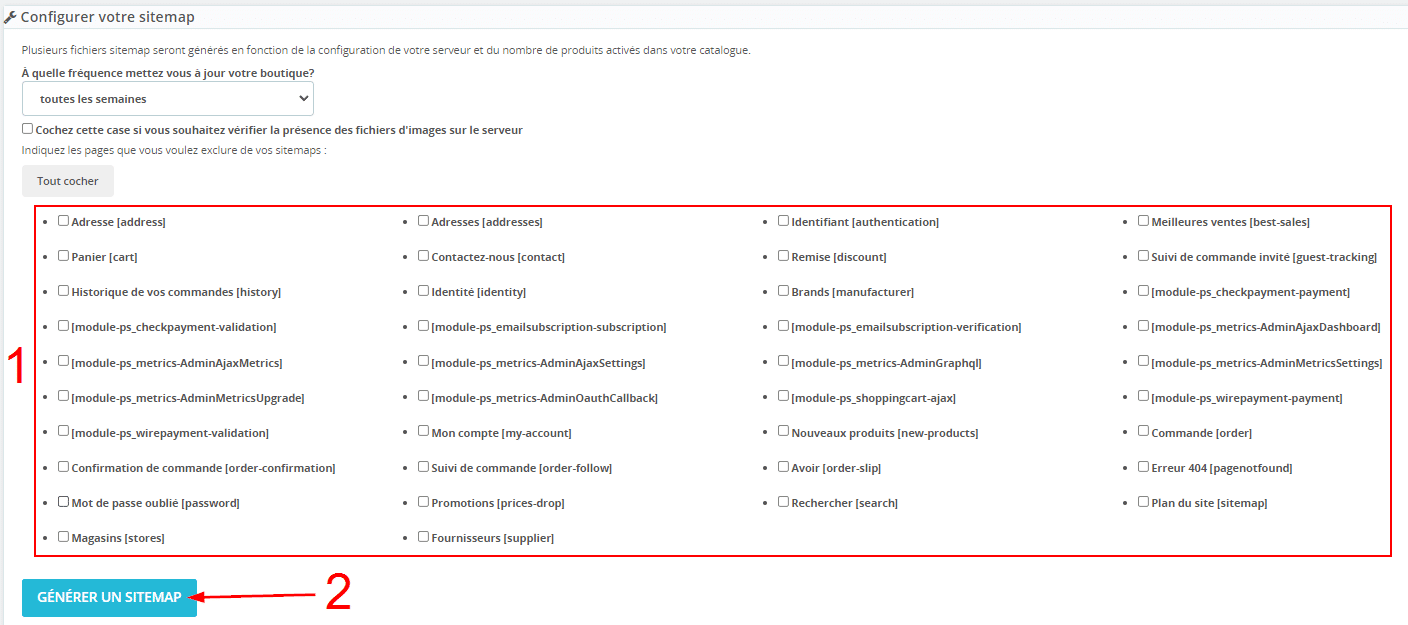The height and width of the screenshot is (625, 1408).
Task: Check the Adresse [address] checkbox
Action: (64, 221)
